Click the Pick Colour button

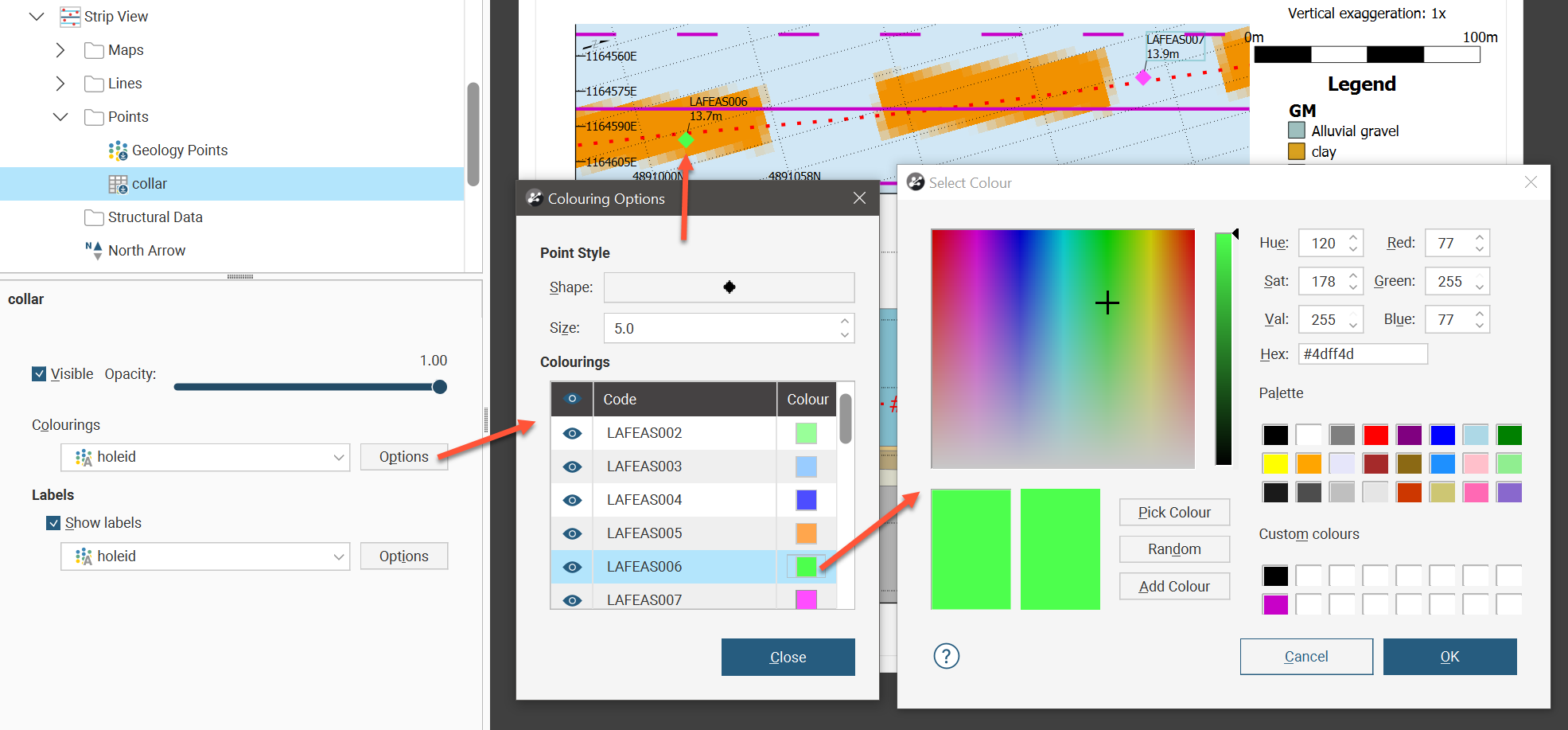[x=1173, y=513]
